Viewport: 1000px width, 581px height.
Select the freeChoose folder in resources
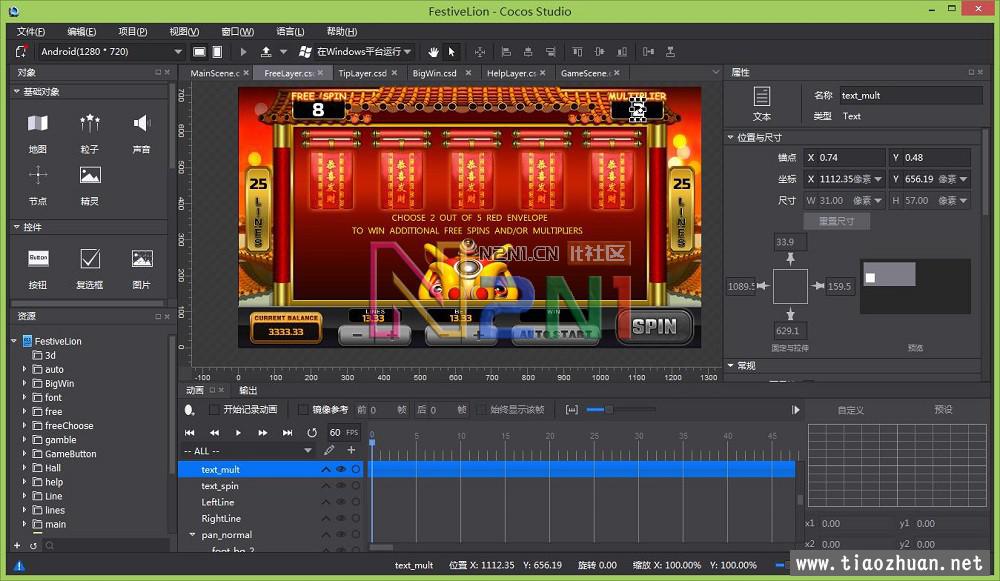click(69, 425)
